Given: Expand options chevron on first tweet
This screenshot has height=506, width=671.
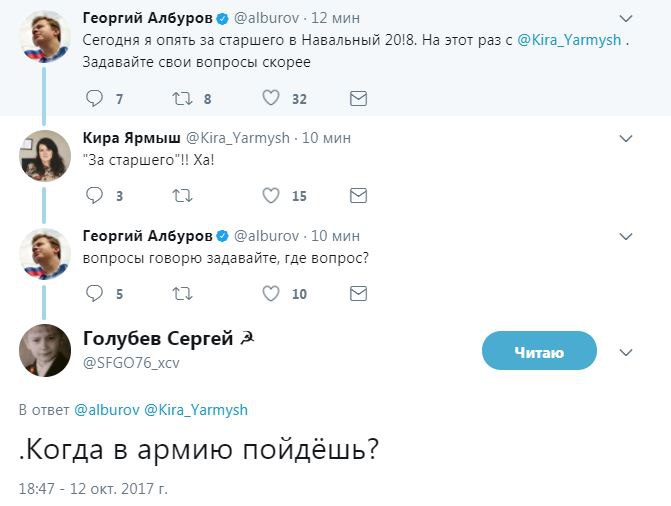Looking at the screenshot, I should tap(626, 19).
